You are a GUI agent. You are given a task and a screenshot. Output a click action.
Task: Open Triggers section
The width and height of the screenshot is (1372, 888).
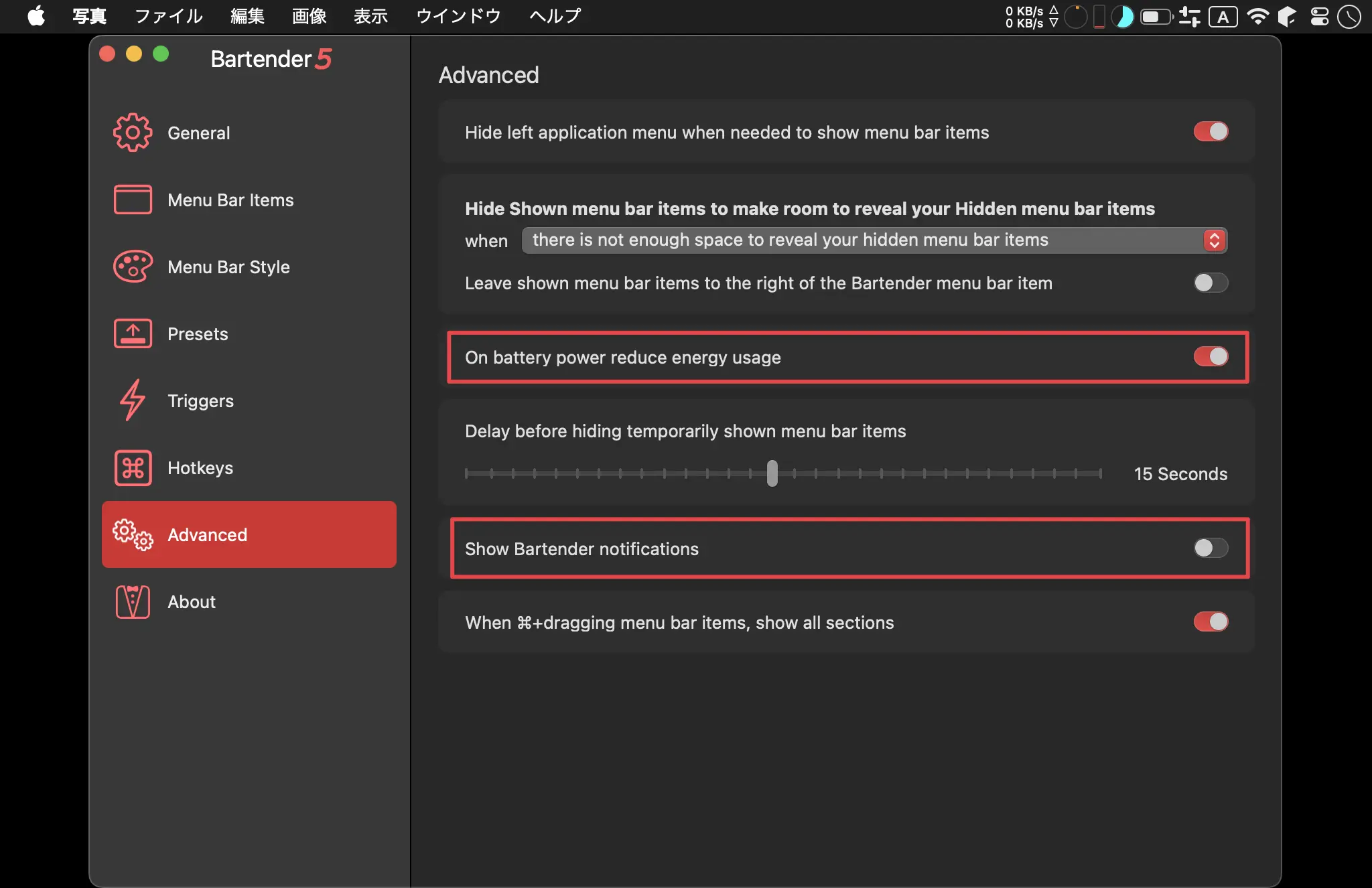pos(249,400)
